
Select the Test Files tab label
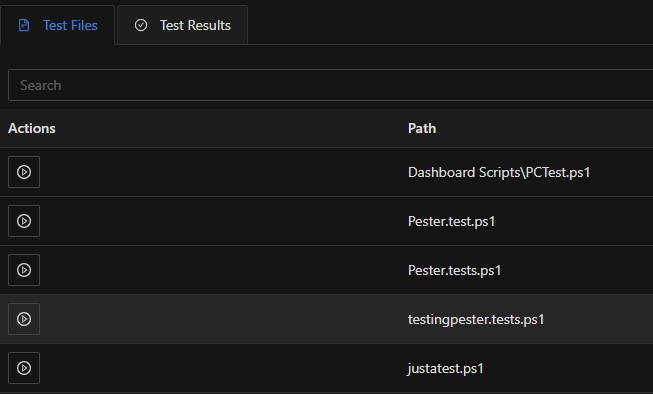[70, 25]
